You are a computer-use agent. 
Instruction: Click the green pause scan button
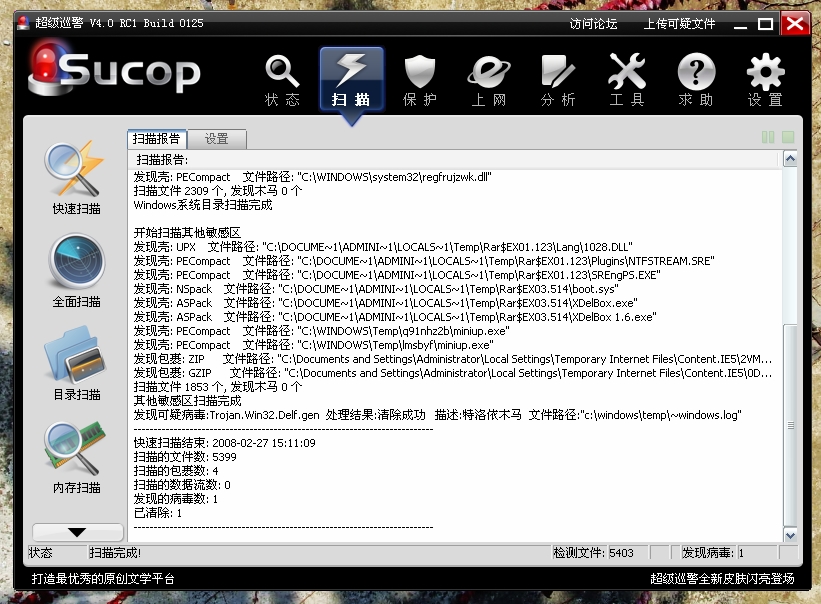tap(768, 138)
